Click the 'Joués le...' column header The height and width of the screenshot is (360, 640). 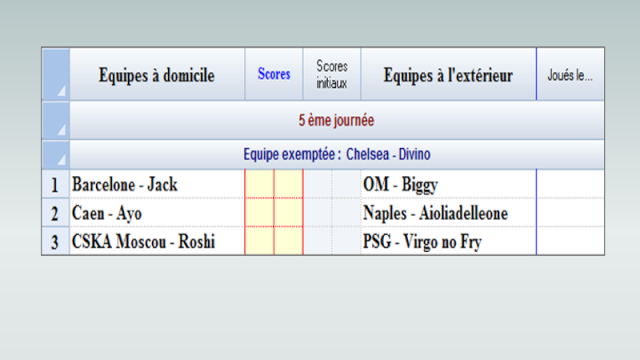coord(570,74)
